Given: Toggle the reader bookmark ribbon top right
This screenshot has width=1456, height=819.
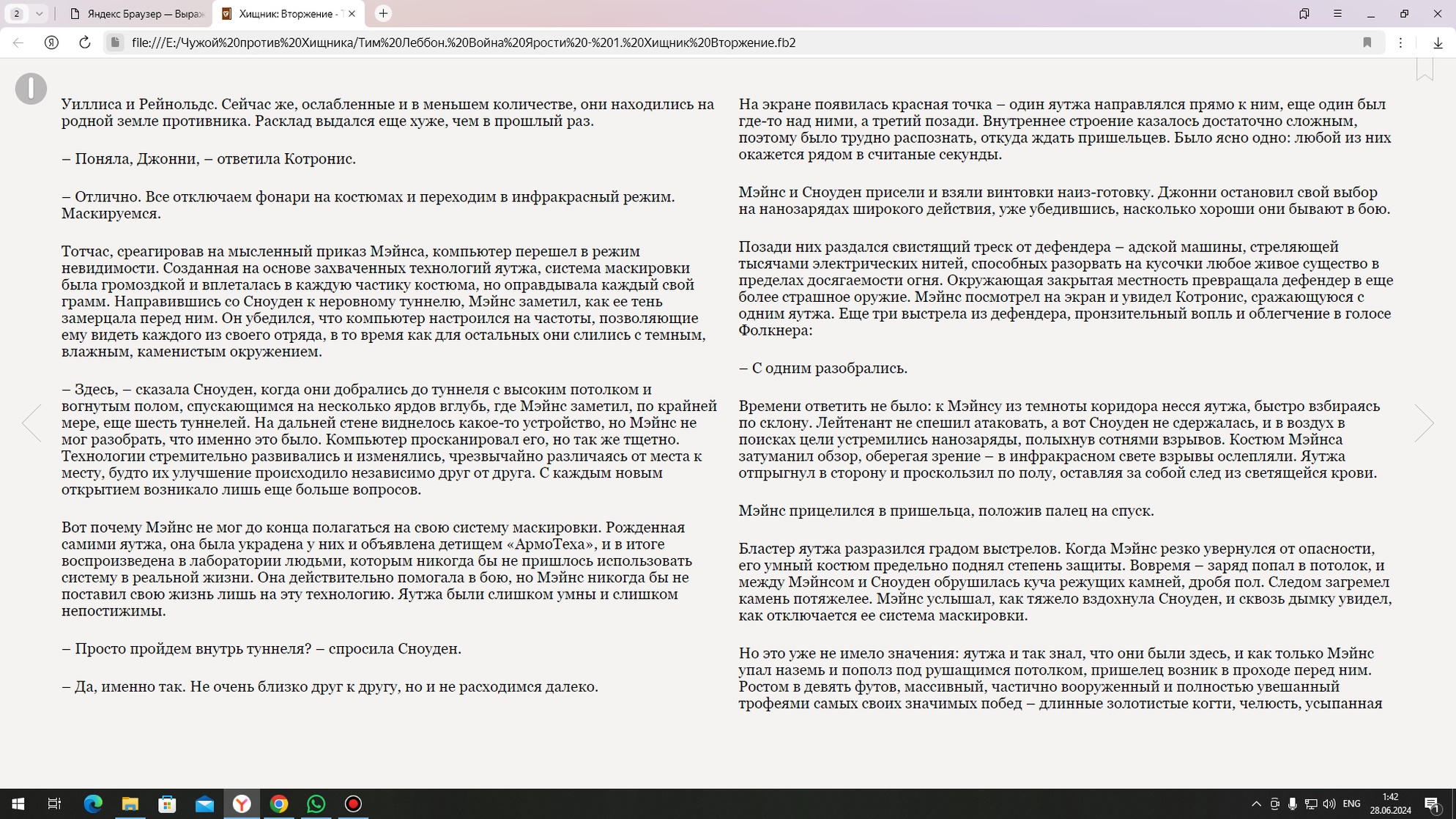Looking at the screenshot, I should pyautogui.click(x=1425, y=70).
